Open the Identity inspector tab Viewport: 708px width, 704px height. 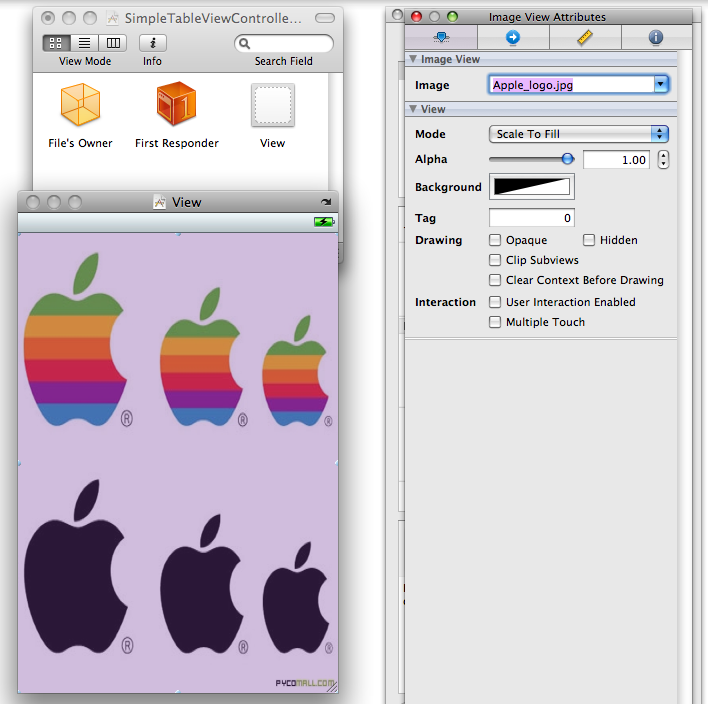pyautogui.click(x=656, y=37)
